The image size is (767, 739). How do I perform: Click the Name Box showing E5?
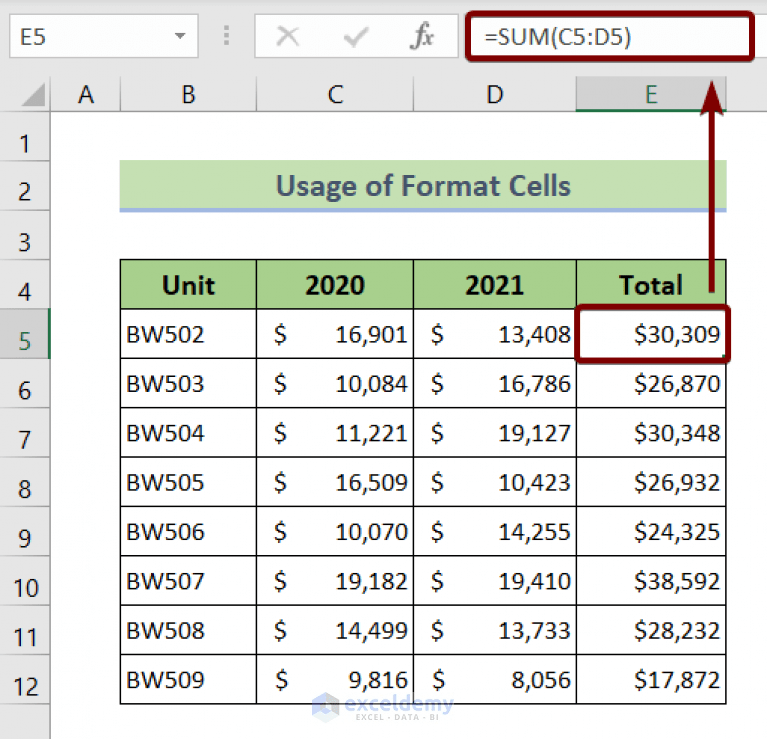(x=104, y=36)
